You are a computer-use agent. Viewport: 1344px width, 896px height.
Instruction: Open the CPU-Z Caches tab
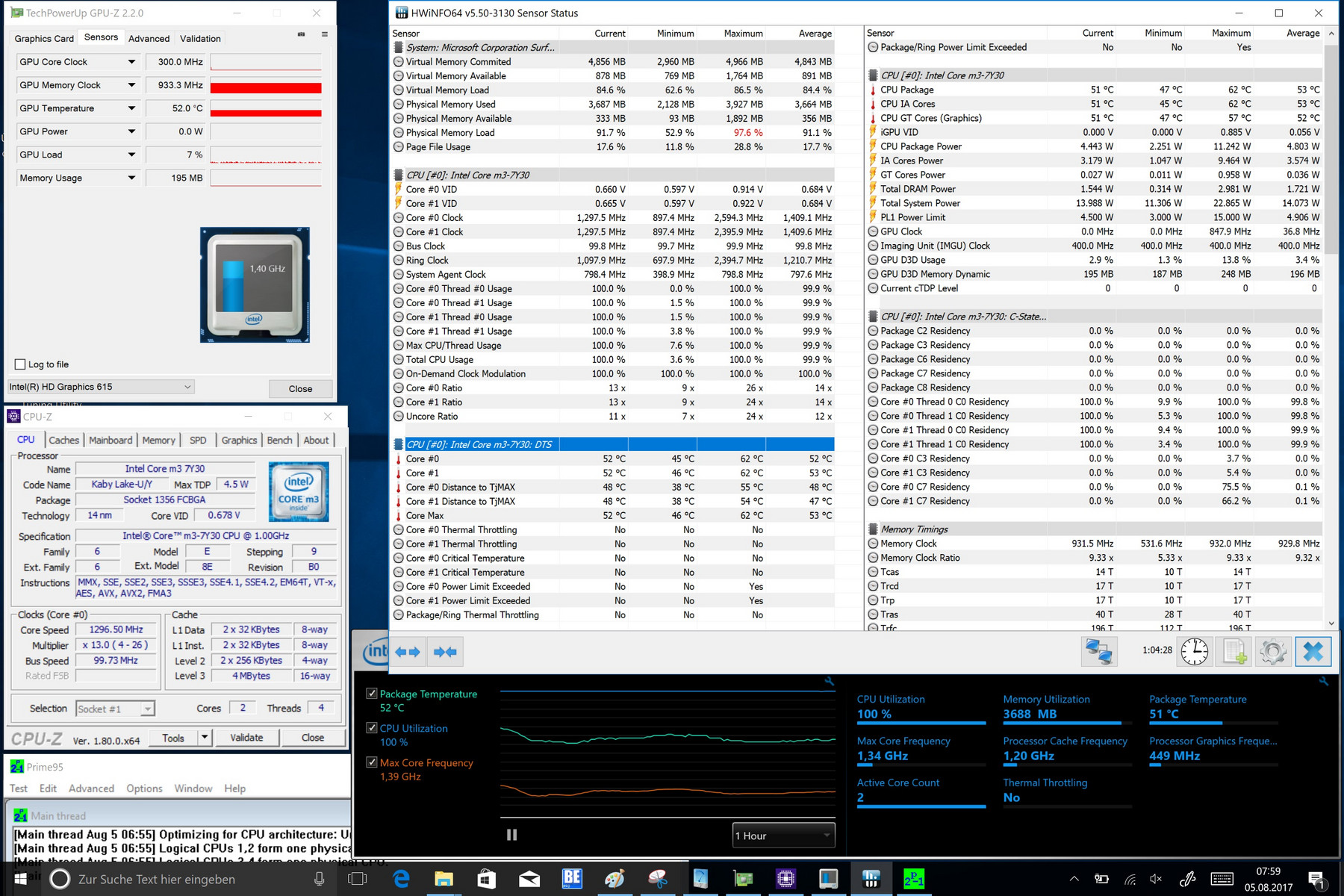[x=63, y=440]
